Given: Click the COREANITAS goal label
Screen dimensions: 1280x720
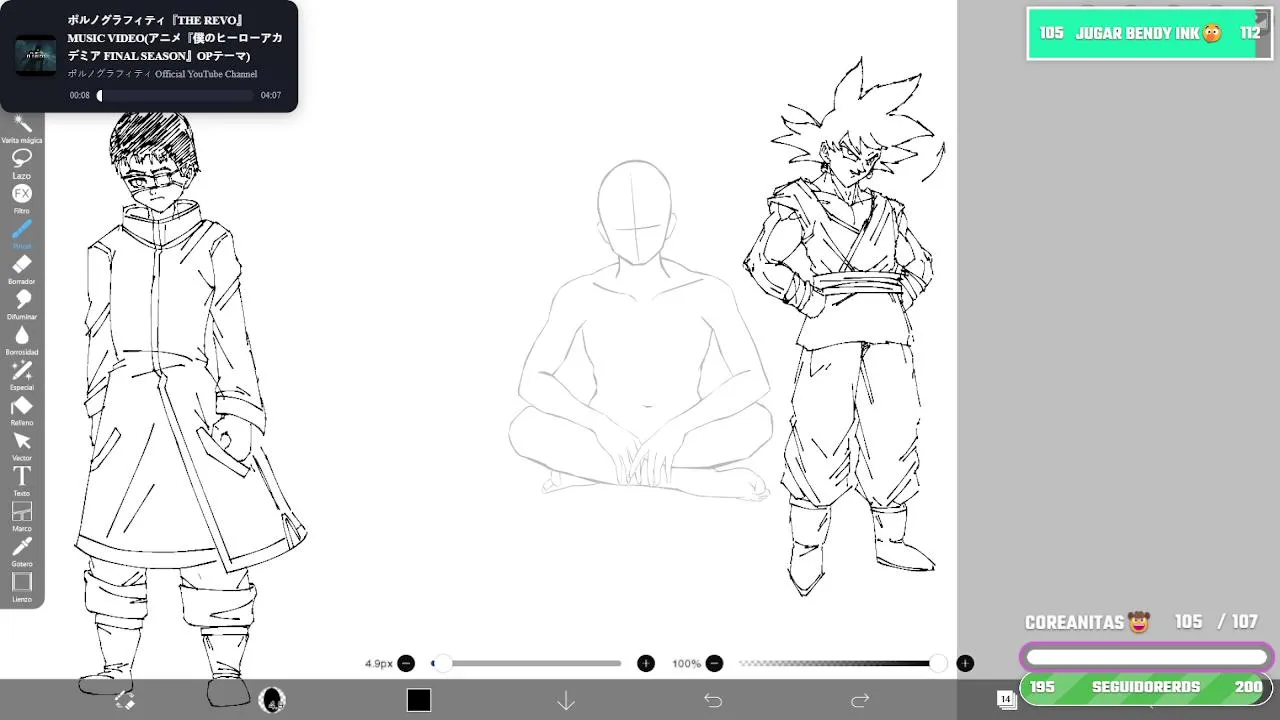Looking at the screenshot, I should [x=1087, y=622].
